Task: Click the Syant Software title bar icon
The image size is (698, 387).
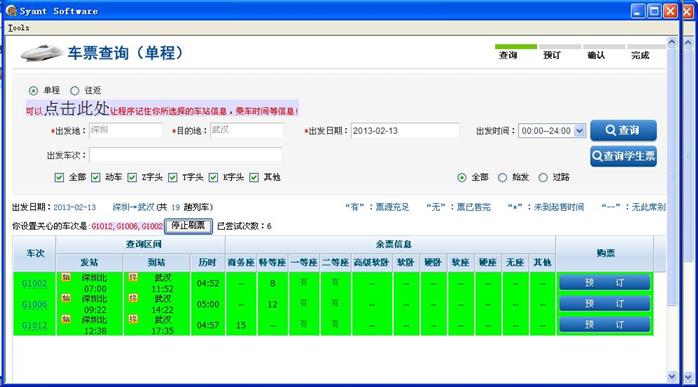Action: pyautogui.click(x=12, y=10)
